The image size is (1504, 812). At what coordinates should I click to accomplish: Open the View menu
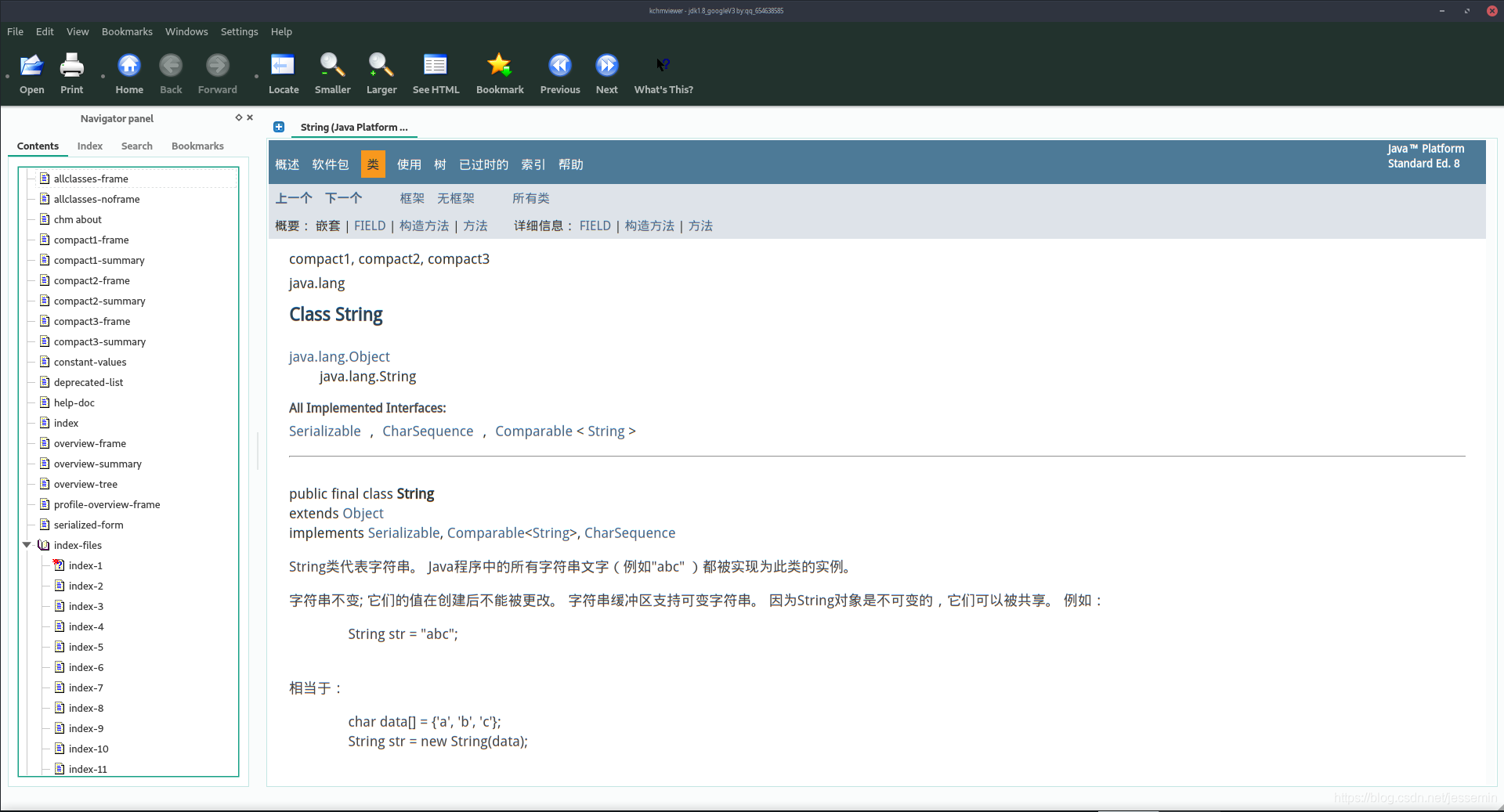click(x=78, y=32)
